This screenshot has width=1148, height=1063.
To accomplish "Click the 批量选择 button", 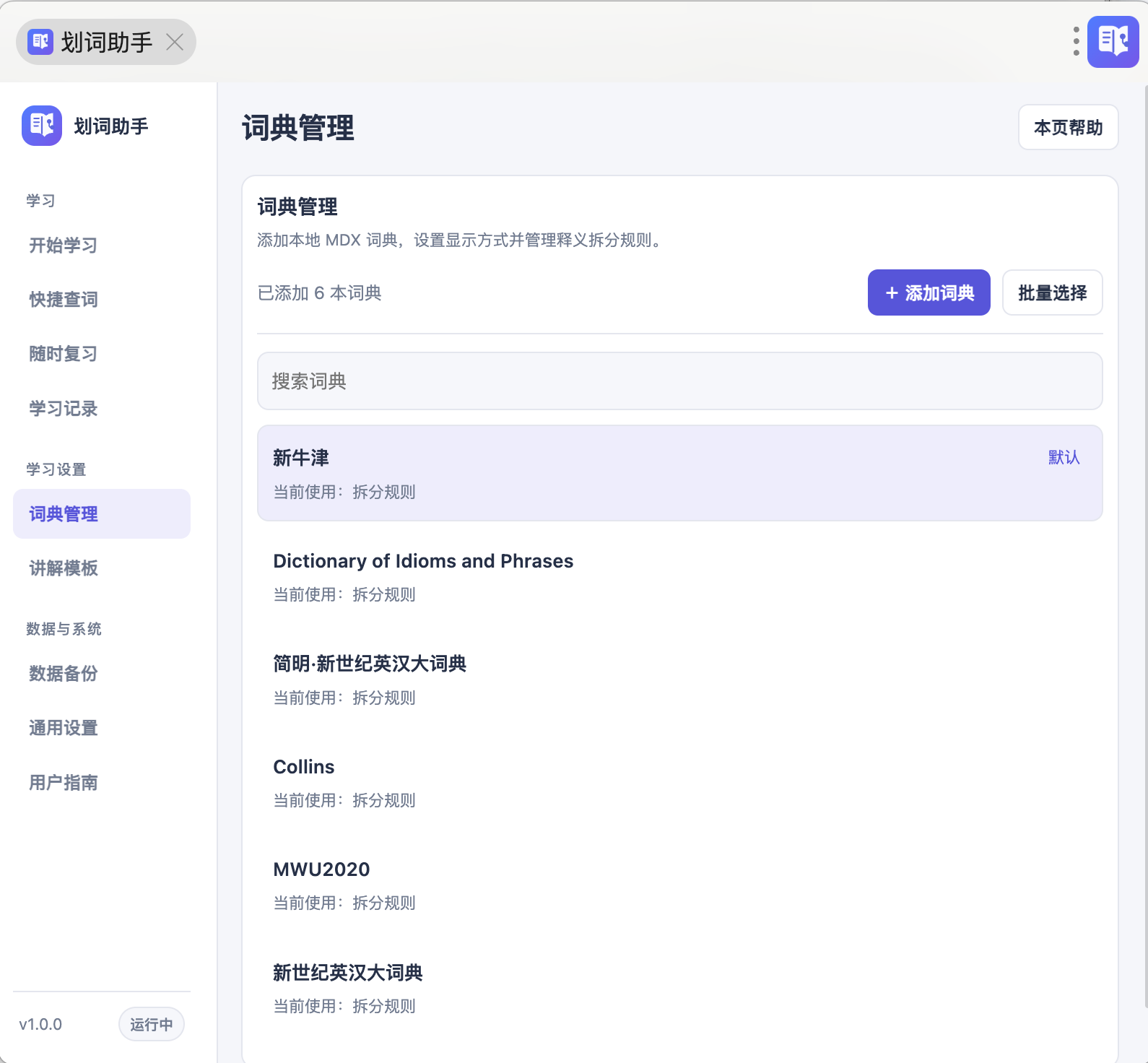I will tap(1053, 292).
